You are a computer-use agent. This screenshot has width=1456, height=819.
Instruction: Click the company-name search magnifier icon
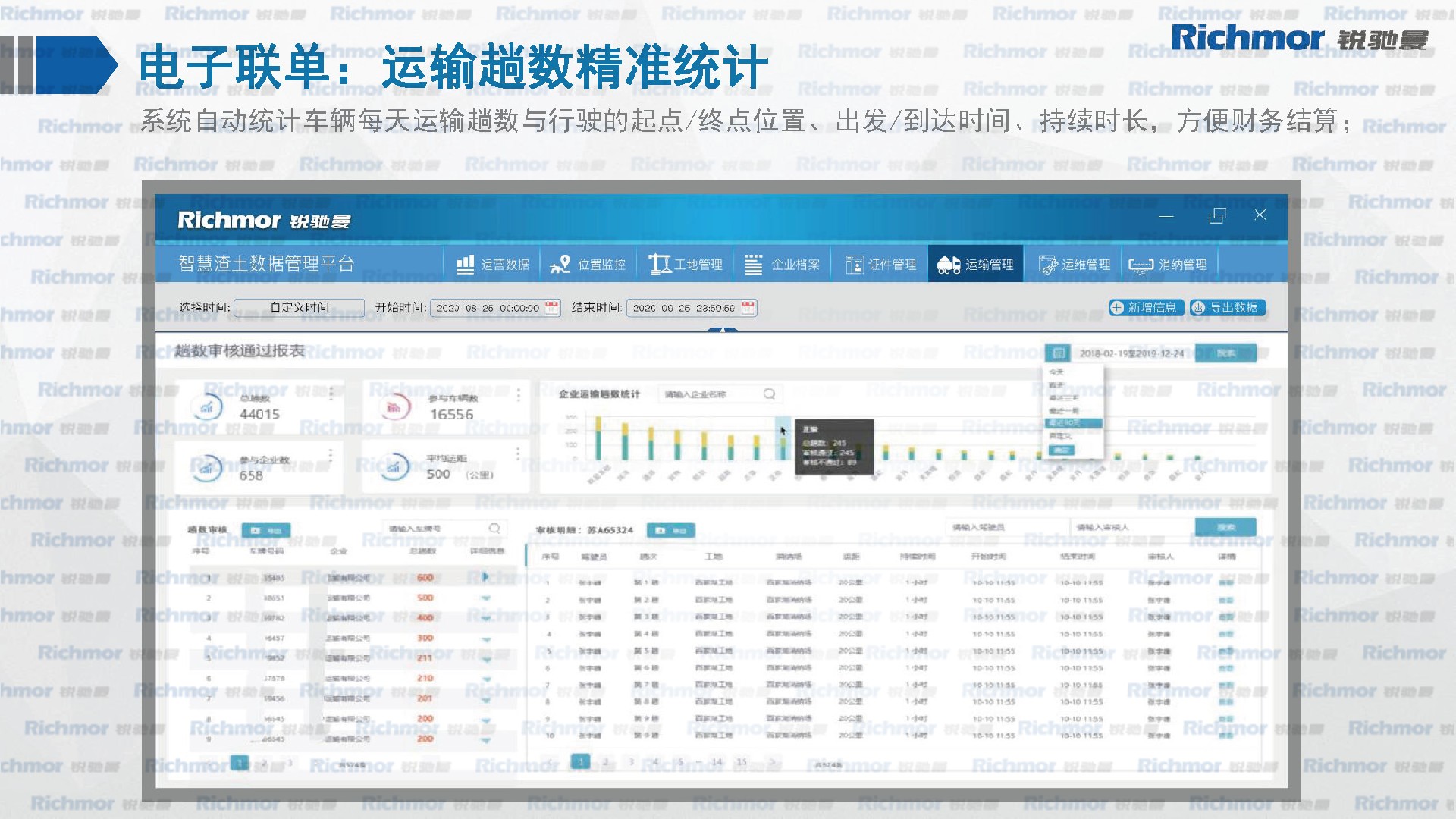[770, 394]
